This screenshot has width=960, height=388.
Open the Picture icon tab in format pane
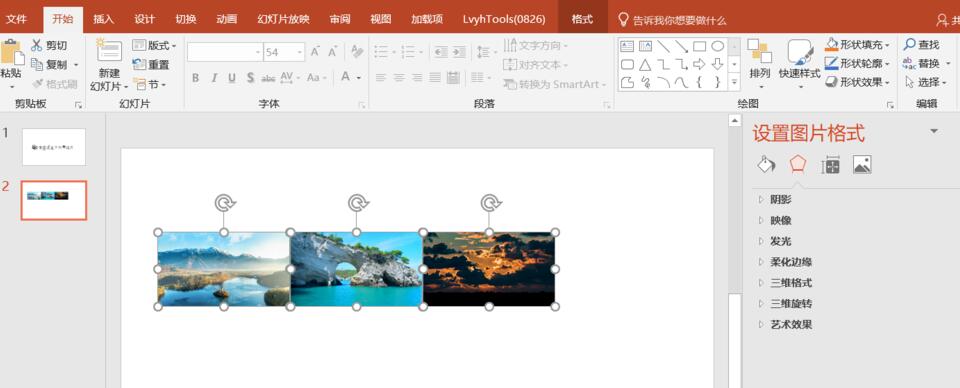click(862, 165)
